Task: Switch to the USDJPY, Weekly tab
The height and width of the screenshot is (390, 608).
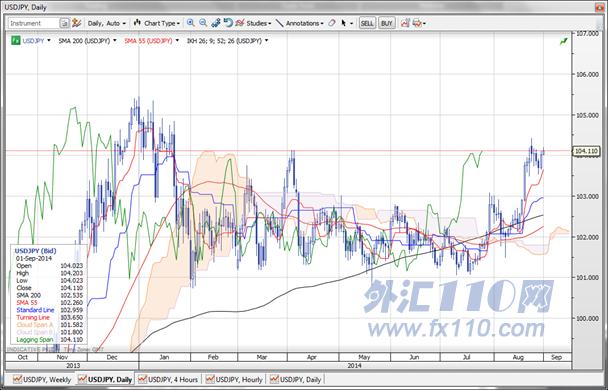Action: [42, 379]
